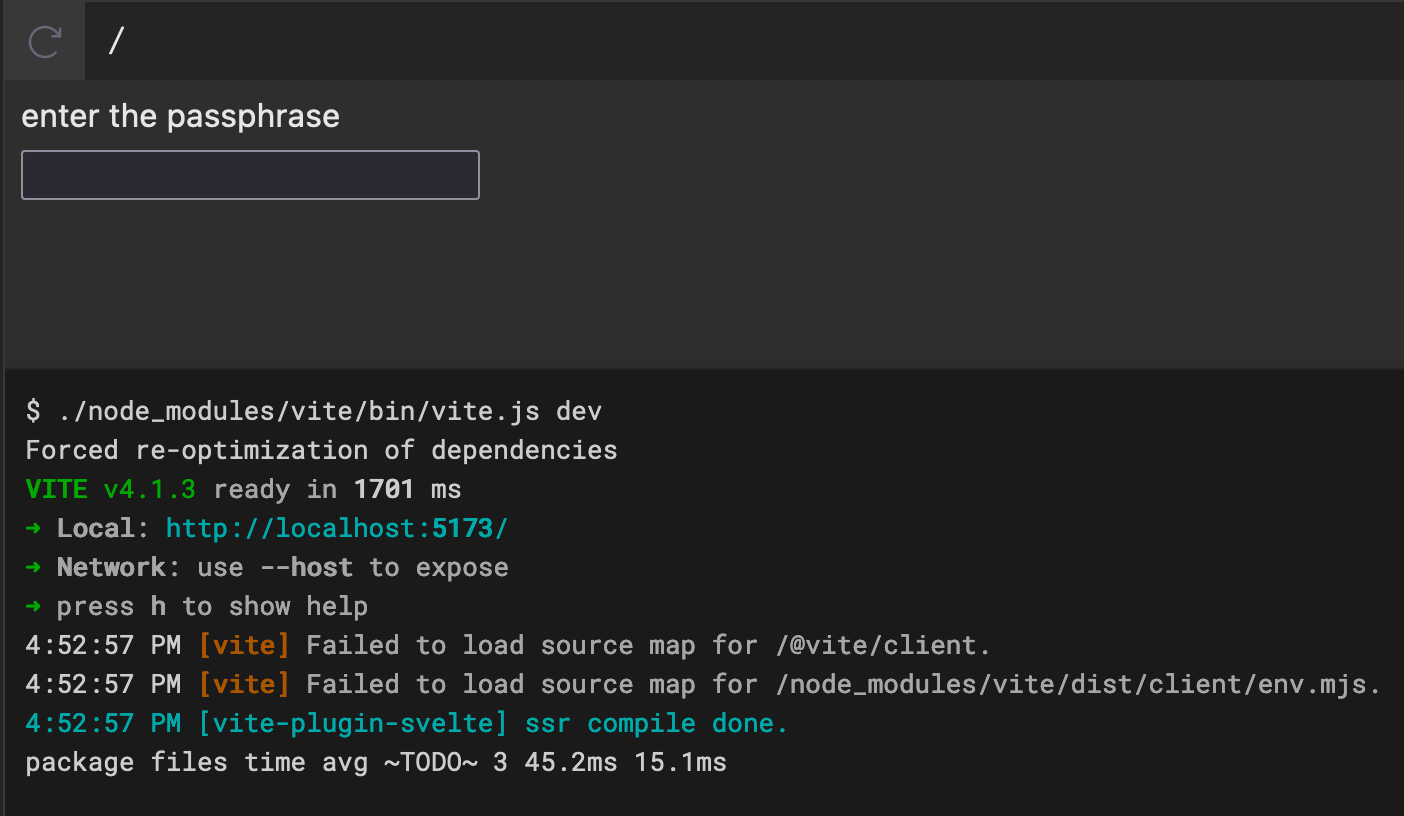Image resolution: width=1404 pixels, height=816 pixels.
Task: Click "Forced re-optimization of dependencies" line
Action: click(x=321, y=450)
